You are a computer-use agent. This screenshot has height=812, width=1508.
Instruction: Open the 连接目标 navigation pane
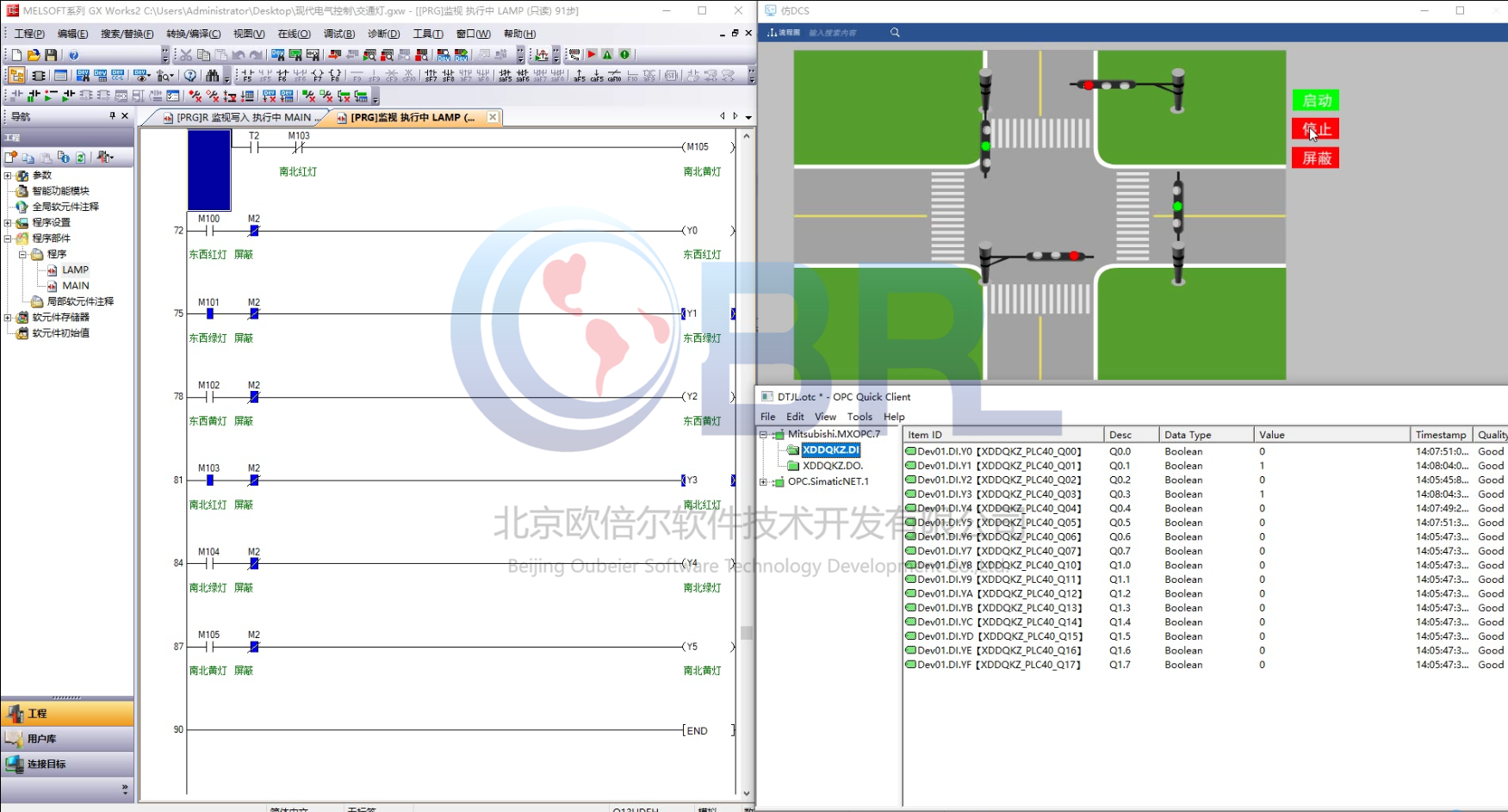point(67,764)
